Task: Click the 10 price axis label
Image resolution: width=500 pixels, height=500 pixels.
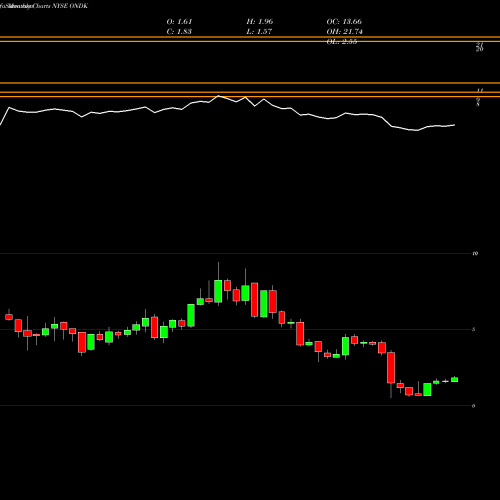Action: [475, 254]
